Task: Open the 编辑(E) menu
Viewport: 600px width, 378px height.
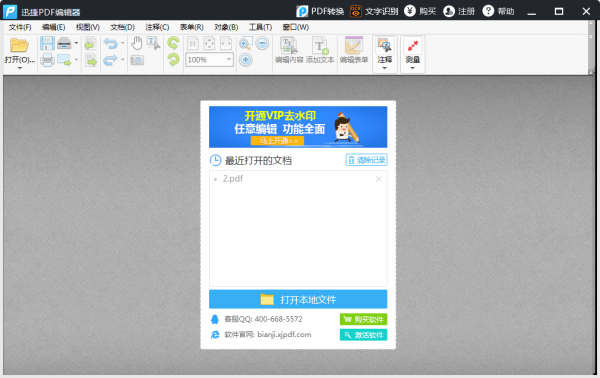Action: click(54, 27)
